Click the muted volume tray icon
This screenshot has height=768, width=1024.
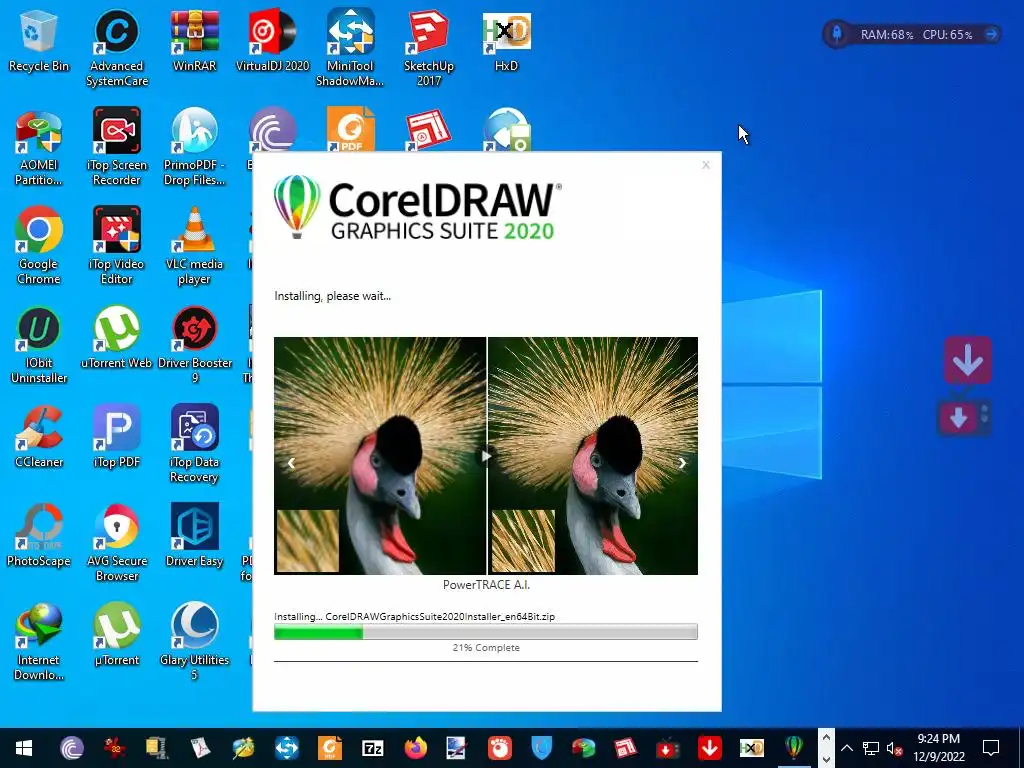894,748
